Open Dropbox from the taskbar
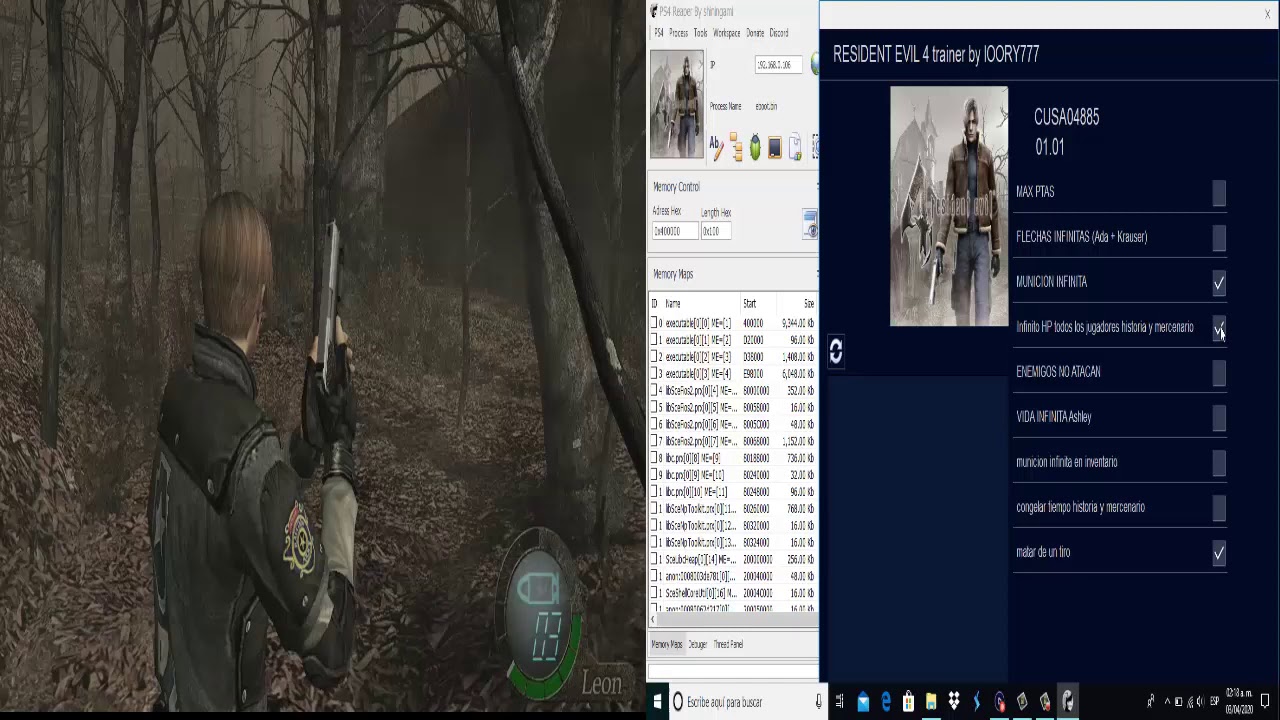The image size is (1280, 720). (954, 702)
